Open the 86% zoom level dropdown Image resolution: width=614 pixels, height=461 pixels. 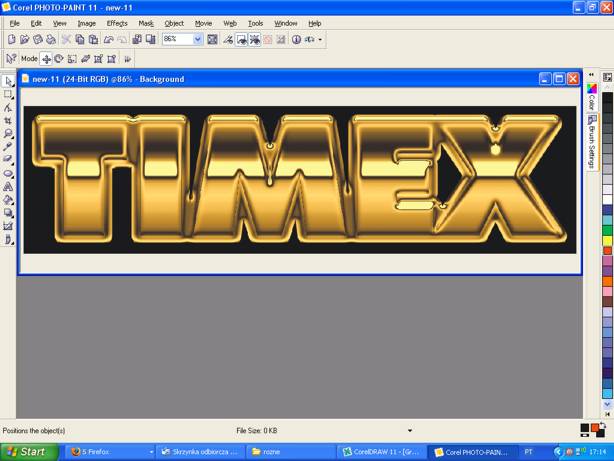197,40
